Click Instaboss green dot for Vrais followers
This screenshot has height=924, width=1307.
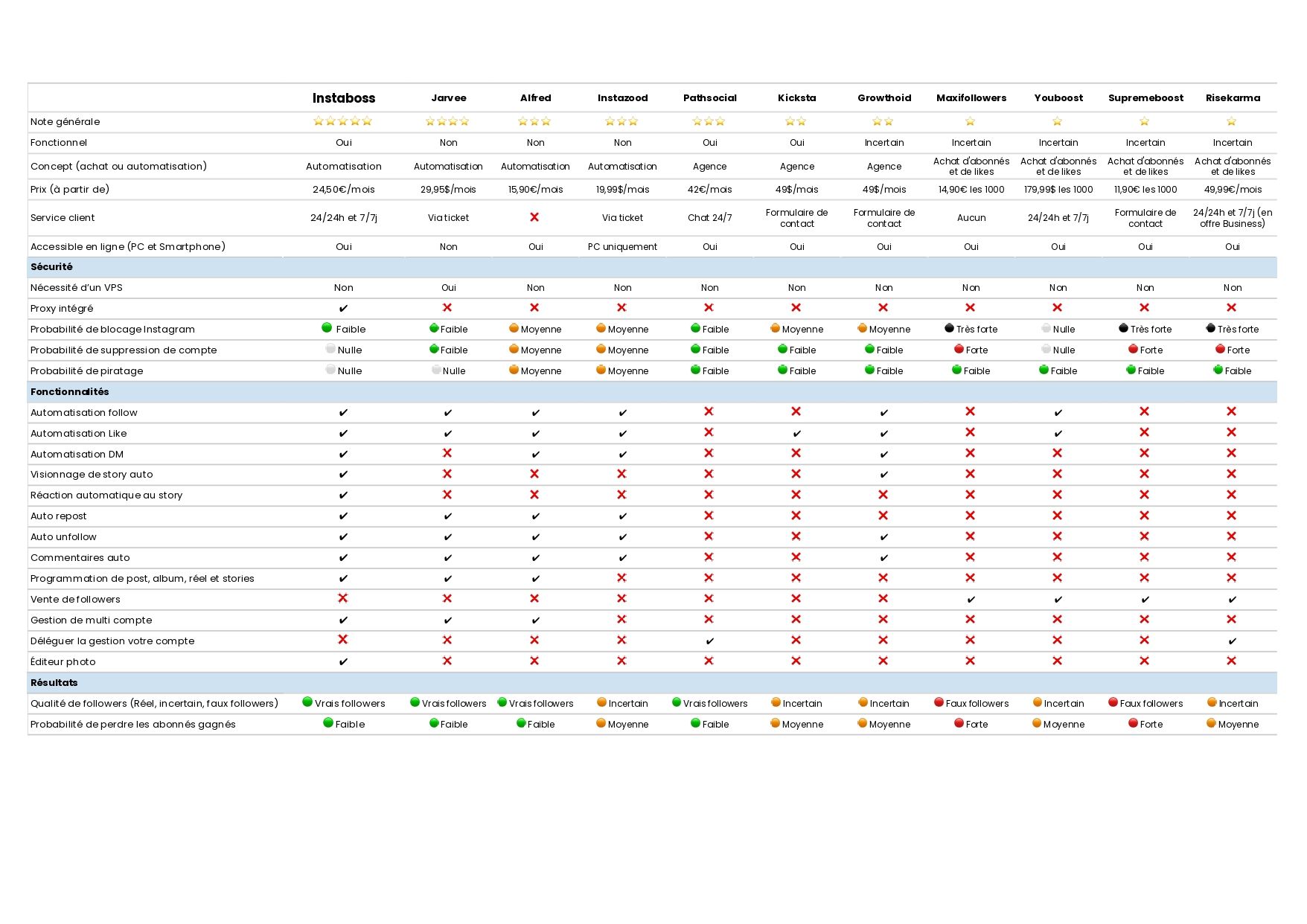pyautogui.click(x=307, y=702)
